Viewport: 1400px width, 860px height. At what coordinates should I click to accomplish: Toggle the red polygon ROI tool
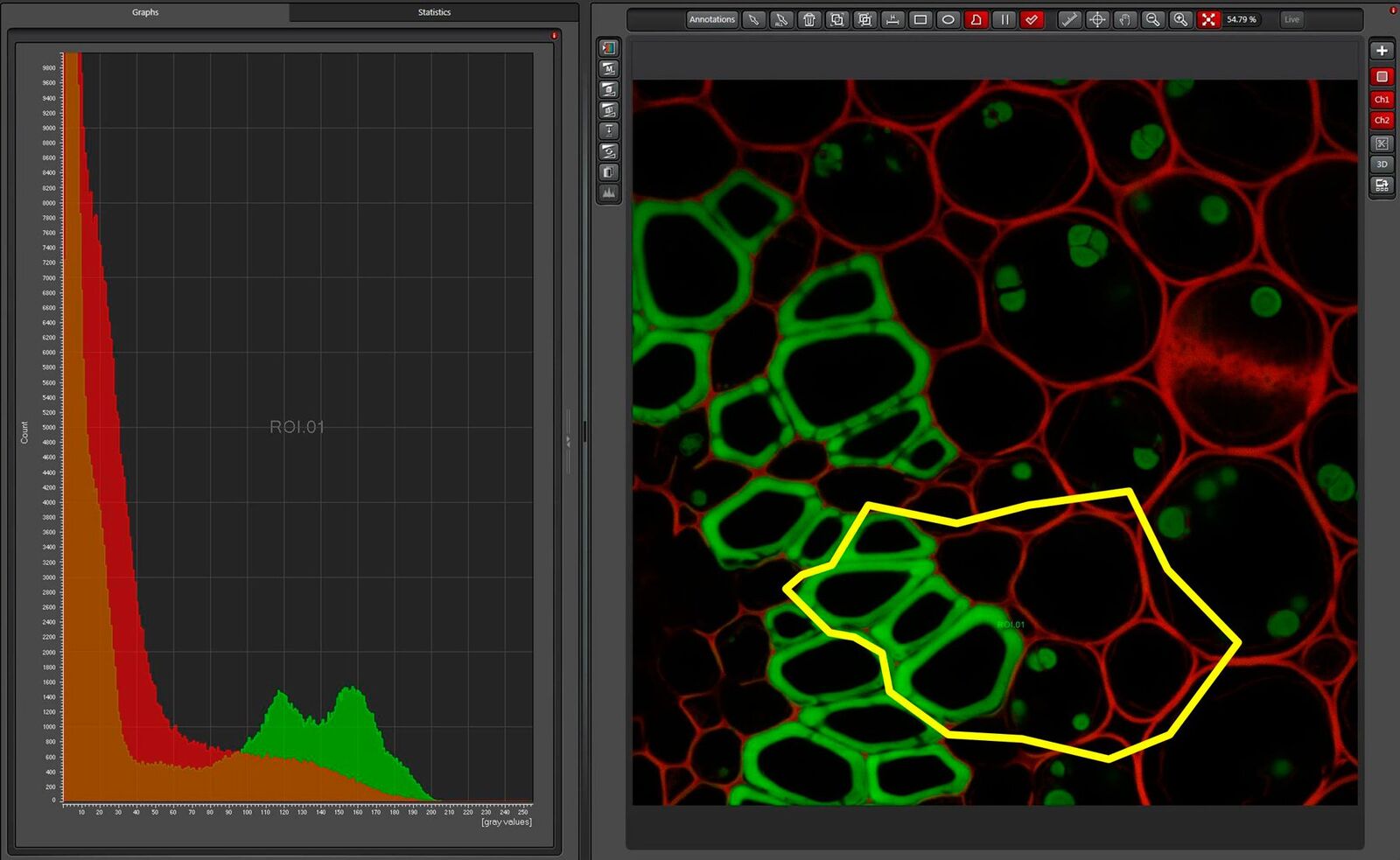point(976,19)
